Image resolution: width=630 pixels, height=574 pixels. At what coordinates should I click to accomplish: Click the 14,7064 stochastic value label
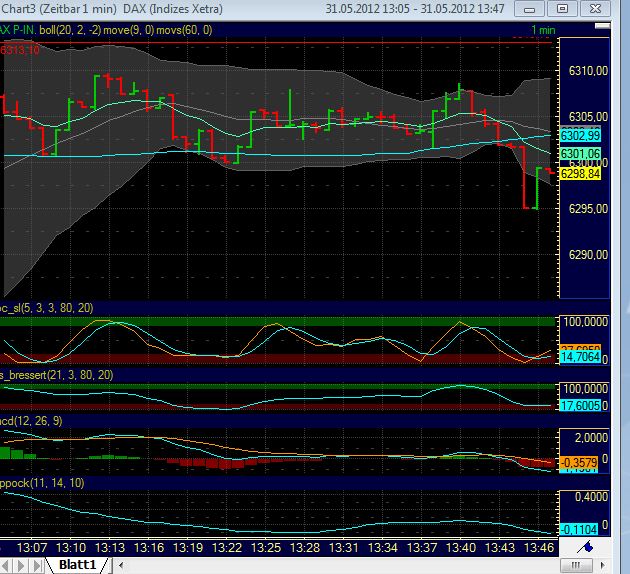[580, 357]
